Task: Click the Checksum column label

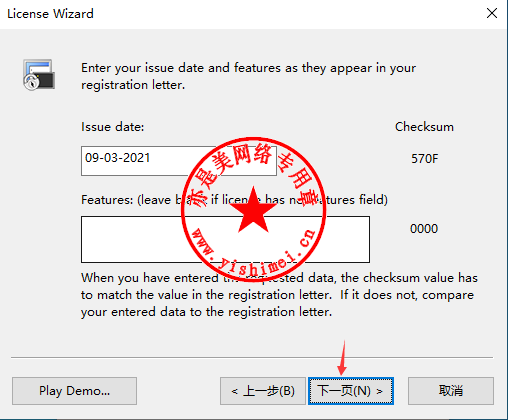Action: (424, 127)
